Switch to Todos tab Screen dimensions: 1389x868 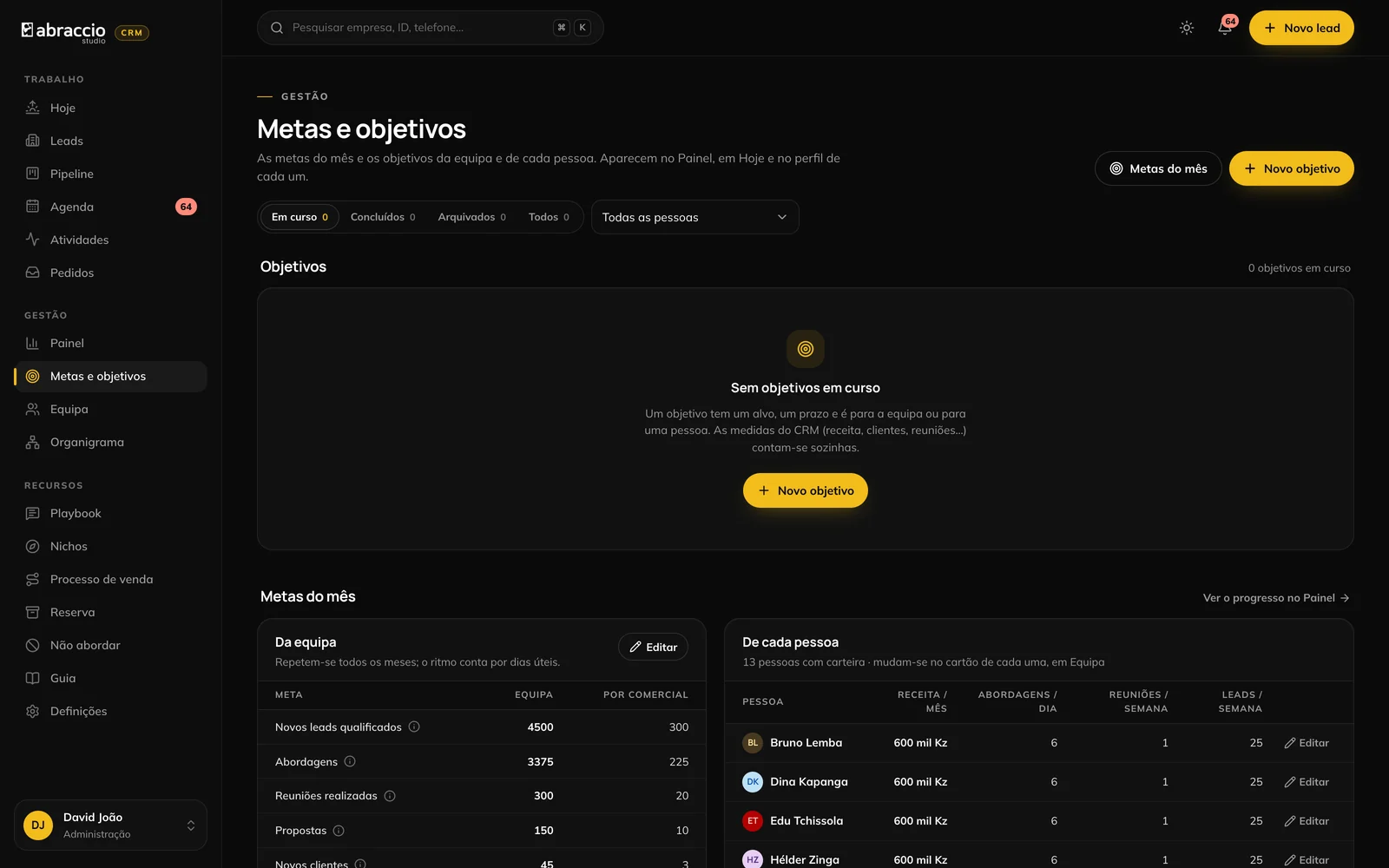549,217
